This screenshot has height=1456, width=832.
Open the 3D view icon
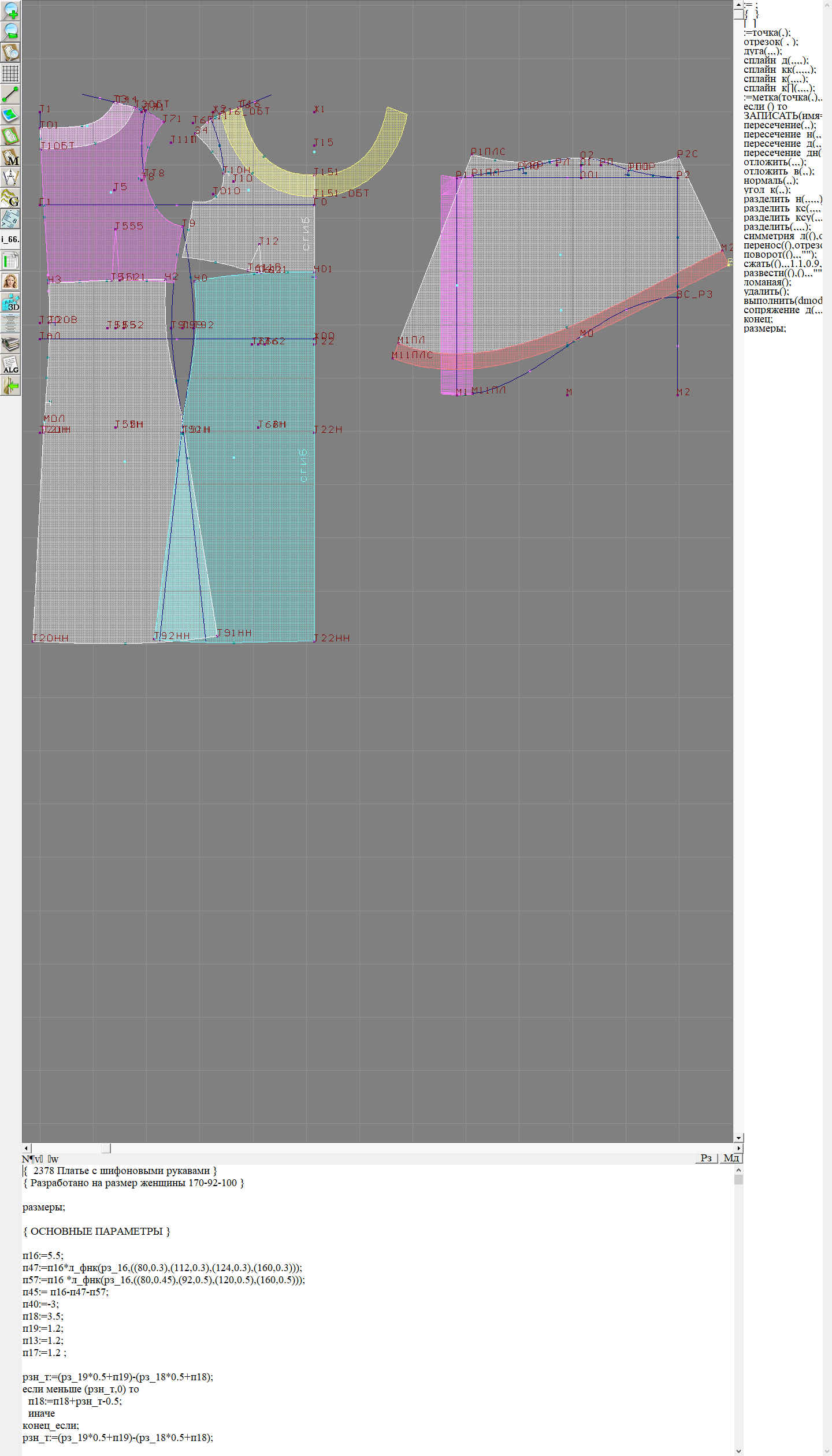click(10, 302)
